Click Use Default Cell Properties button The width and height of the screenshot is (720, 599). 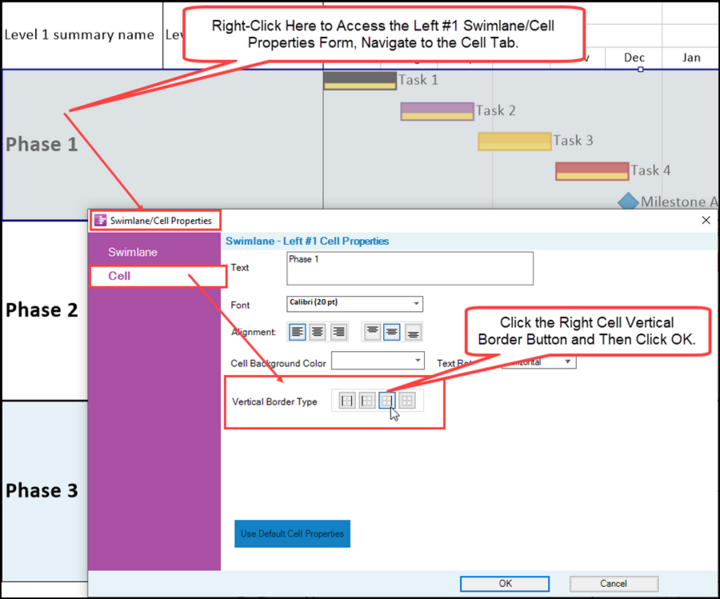coord(292,534)
